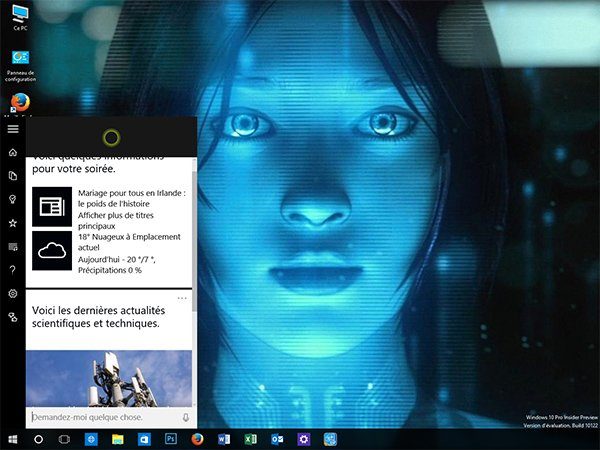This screenshot has height=450, width=600.
Task: Open the antenna tower news image
Action: (x=109, y=378)
